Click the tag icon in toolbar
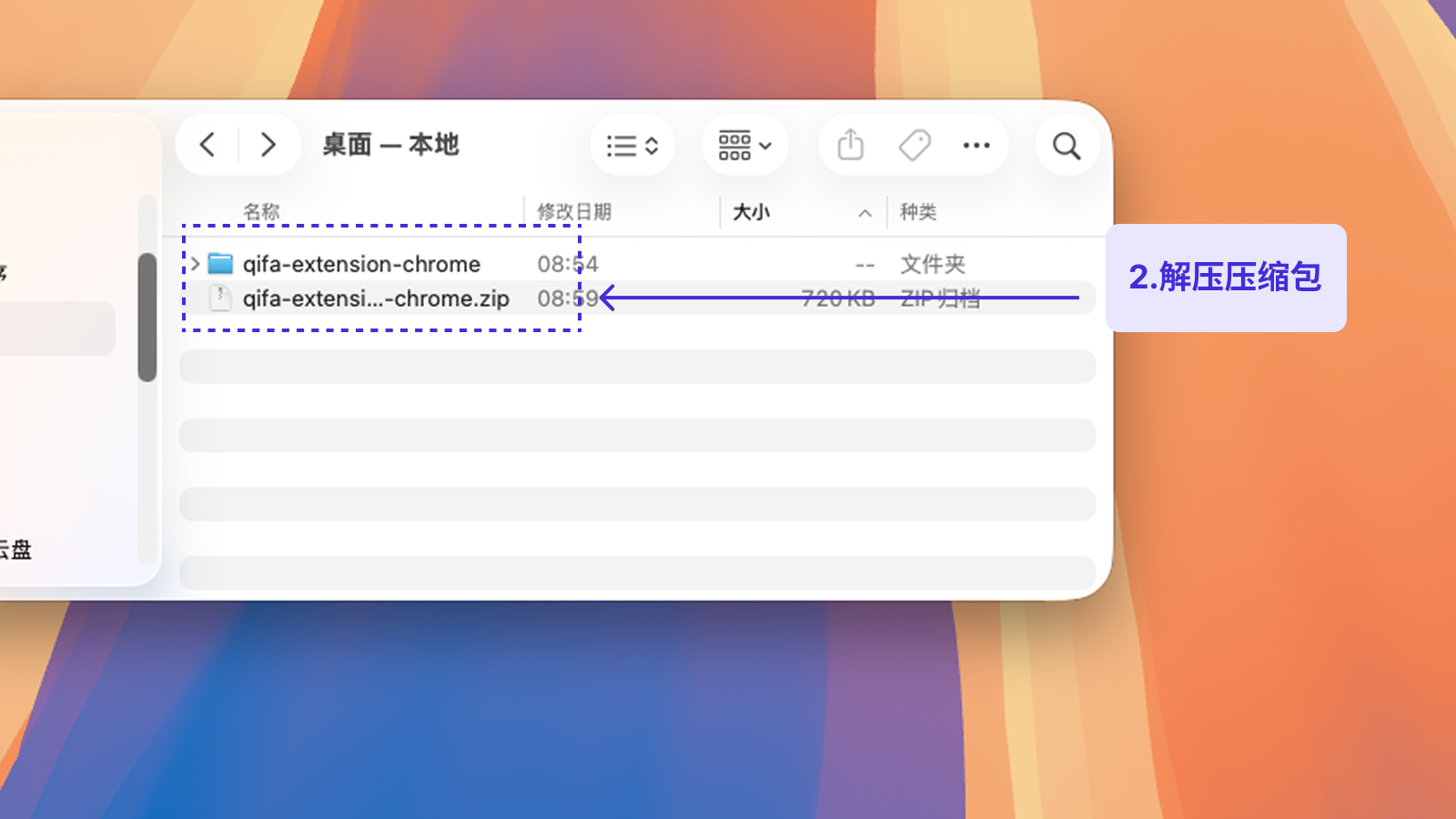This screenshot has width=1456, height=819. [915, 145]
